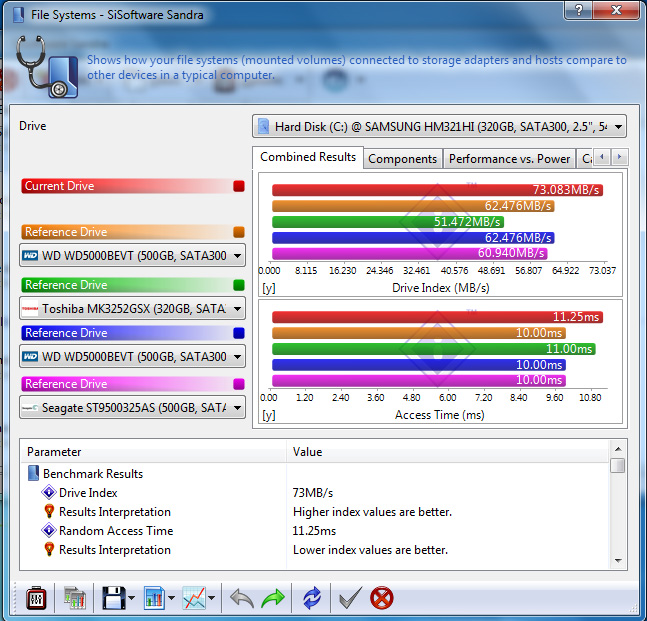The height and width of the screenshot is (621, 647).
Task: Click the blue refresh arrows icon
Action: point(312,598)
